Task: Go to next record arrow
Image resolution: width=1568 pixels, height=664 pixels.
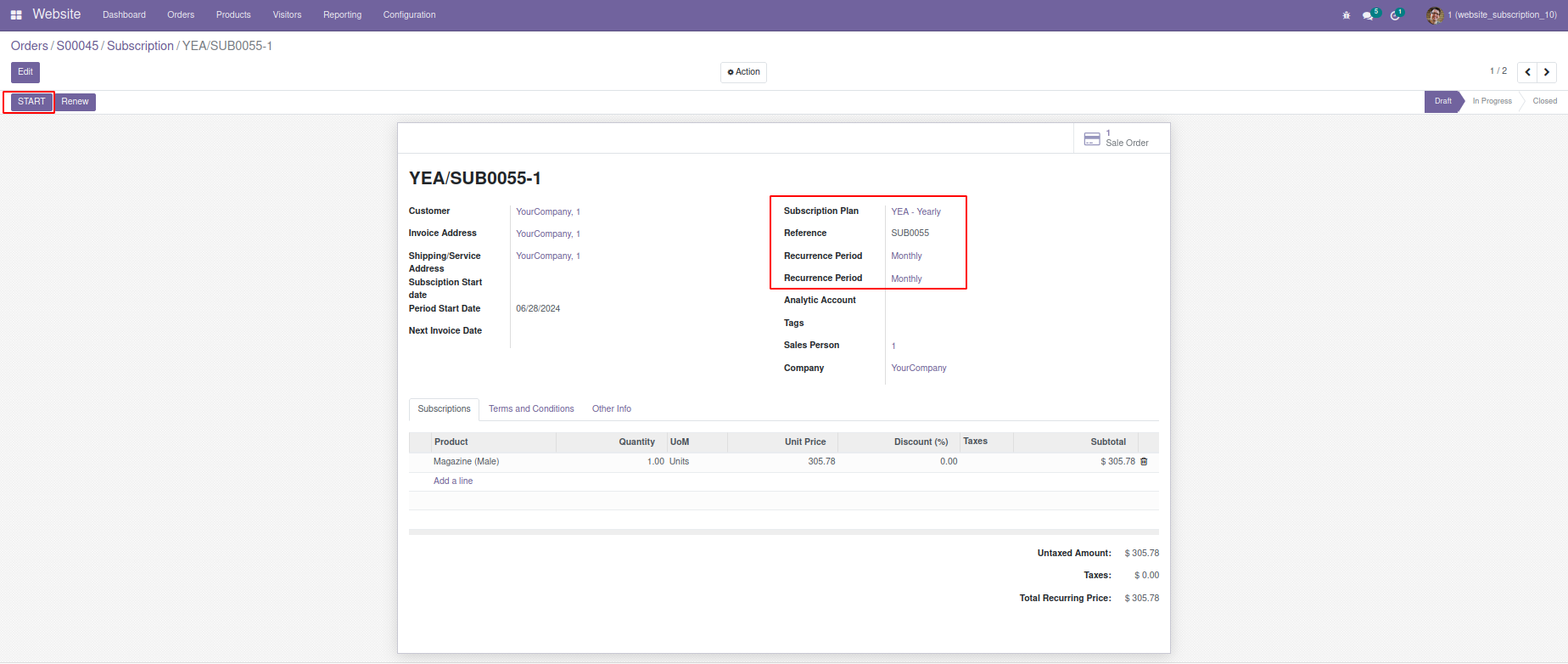Action: [x=1547, y=72]
